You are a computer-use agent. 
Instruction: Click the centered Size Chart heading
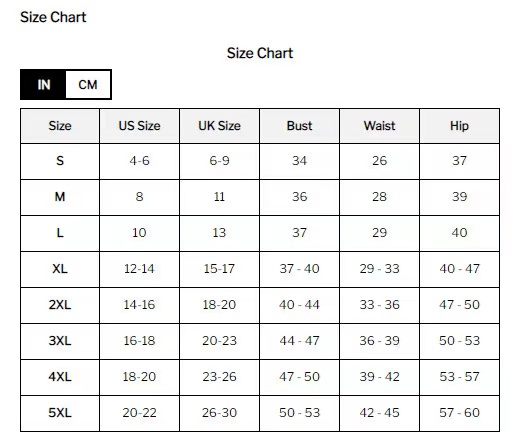pos(260,53)
